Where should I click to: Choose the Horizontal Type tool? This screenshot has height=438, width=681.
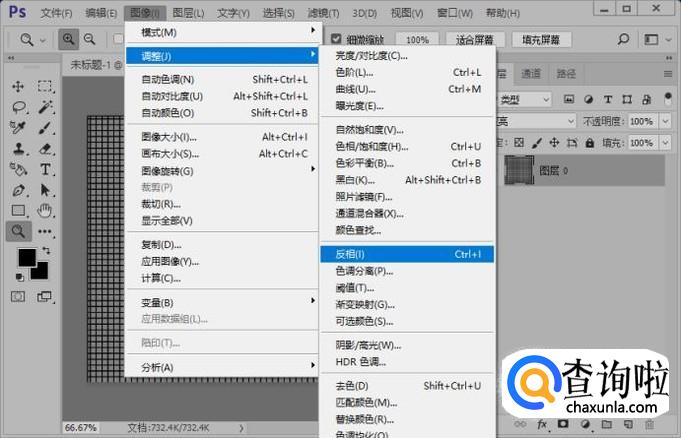[x=45, y=169]
